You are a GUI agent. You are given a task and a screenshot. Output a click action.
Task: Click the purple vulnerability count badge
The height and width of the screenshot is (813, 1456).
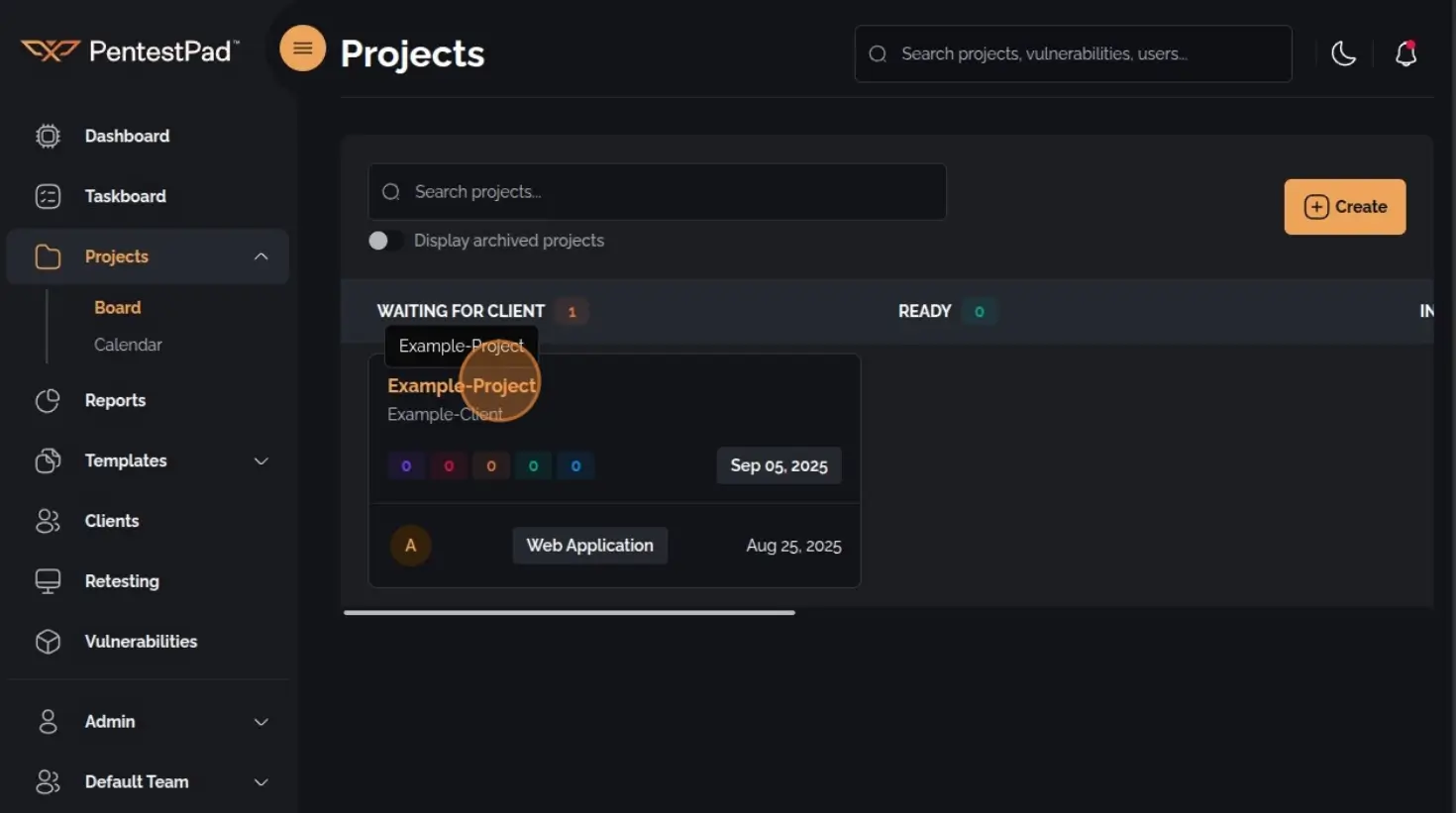pyautogui.click(x=406, y=465)
